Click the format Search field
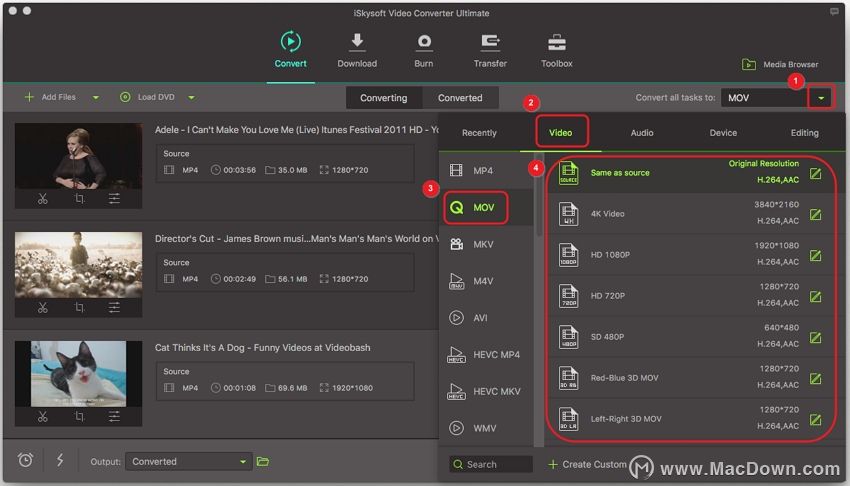This screenshot has height=486, width=850. [491, 464]
